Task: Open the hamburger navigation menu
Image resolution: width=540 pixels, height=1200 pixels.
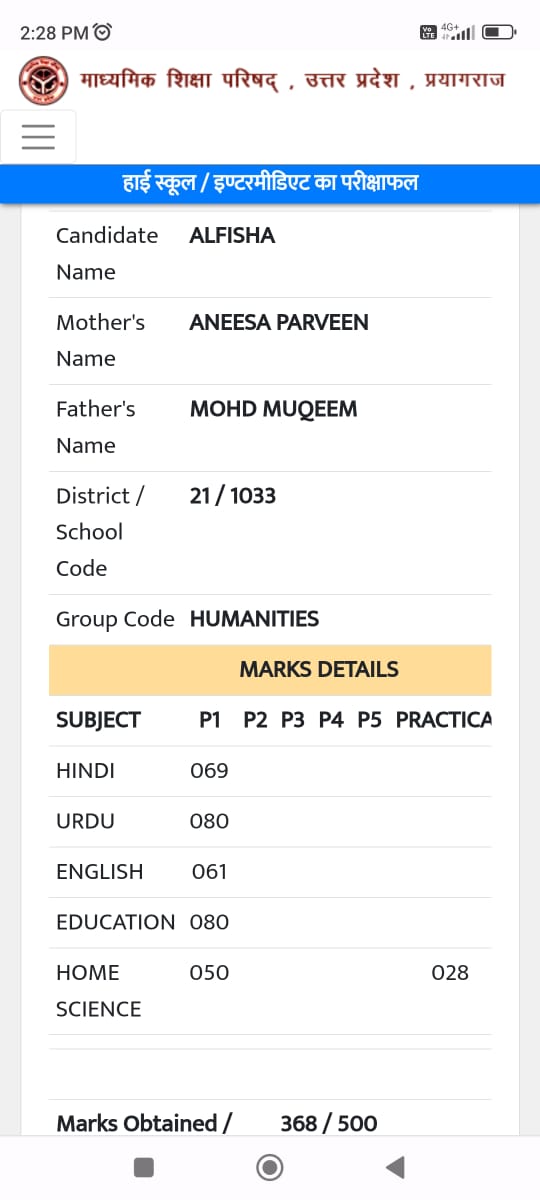Action: tap(38, 136)
